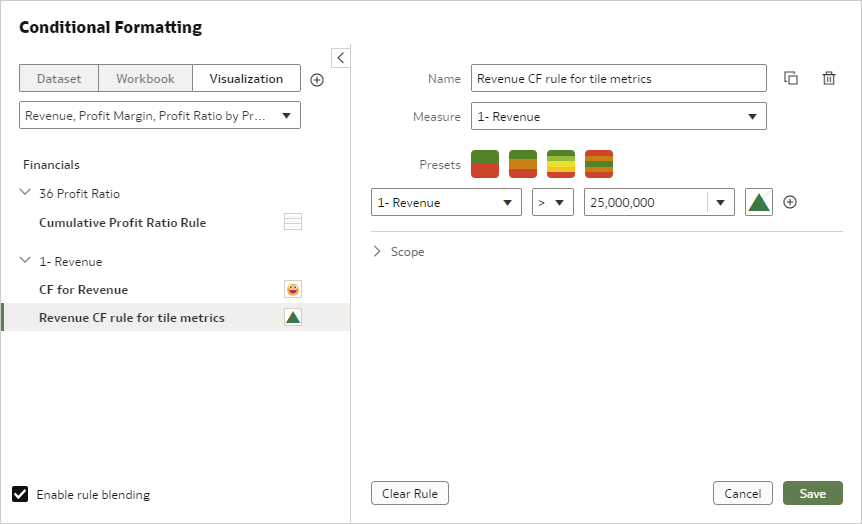This screenshot has width=862, height=524.
Task: Click the emoji icon for CF for Revenue
Action: 293,290
